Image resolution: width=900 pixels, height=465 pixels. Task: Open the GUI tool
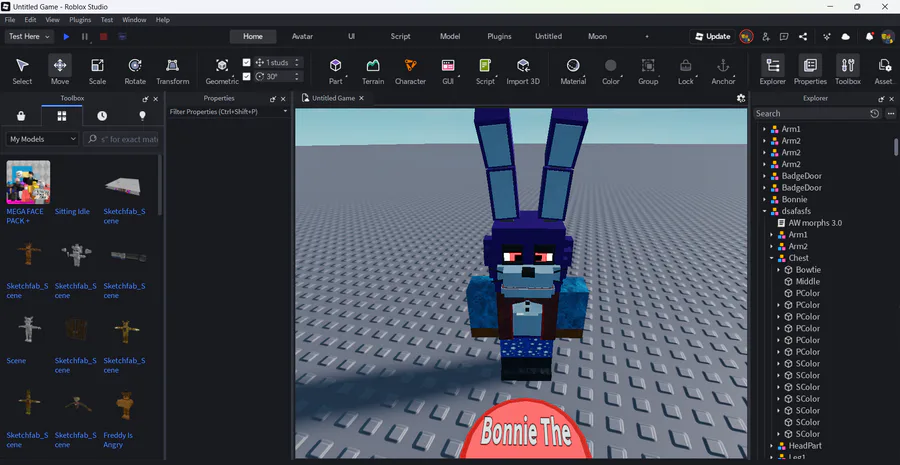tap(448, 71)
